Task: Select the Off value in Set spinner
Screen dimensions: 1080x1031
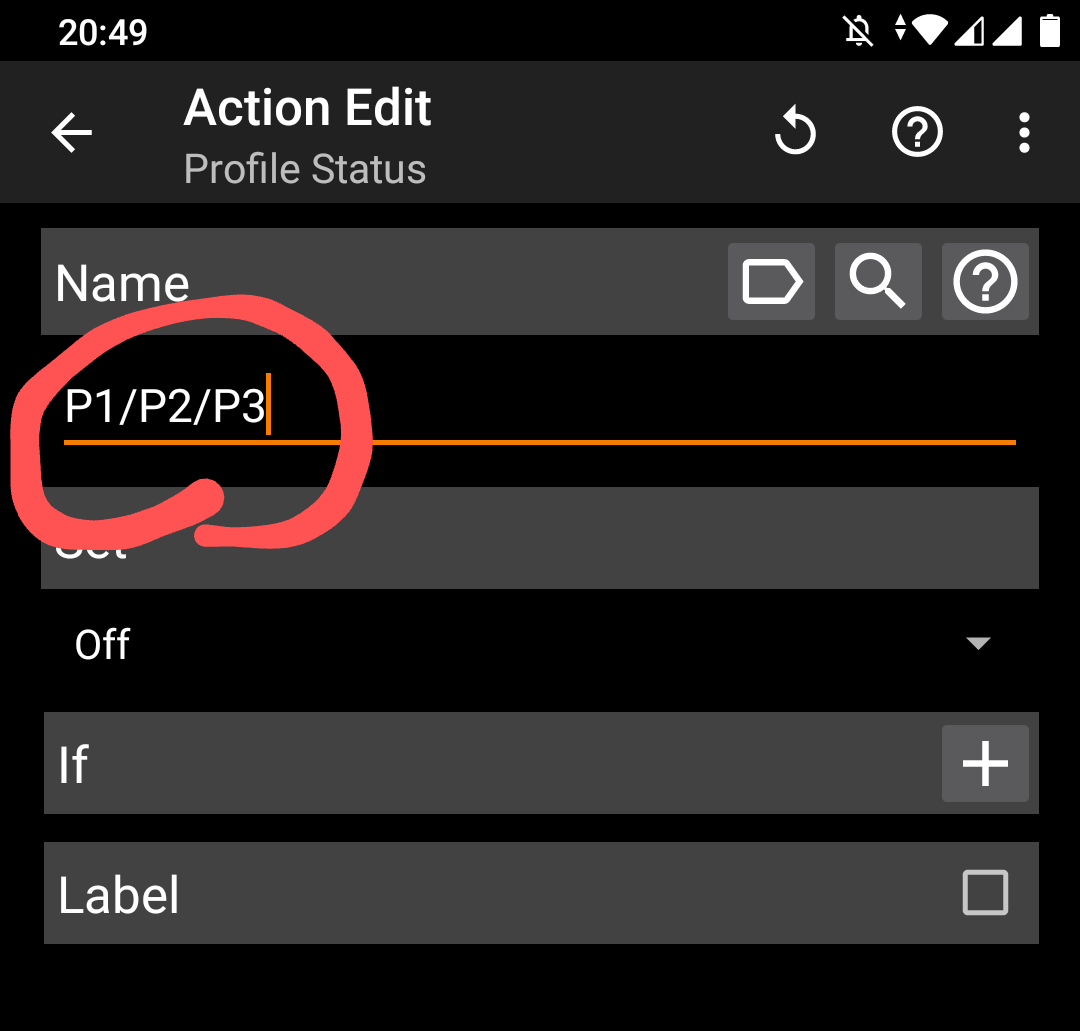Action: coord(103,645)
